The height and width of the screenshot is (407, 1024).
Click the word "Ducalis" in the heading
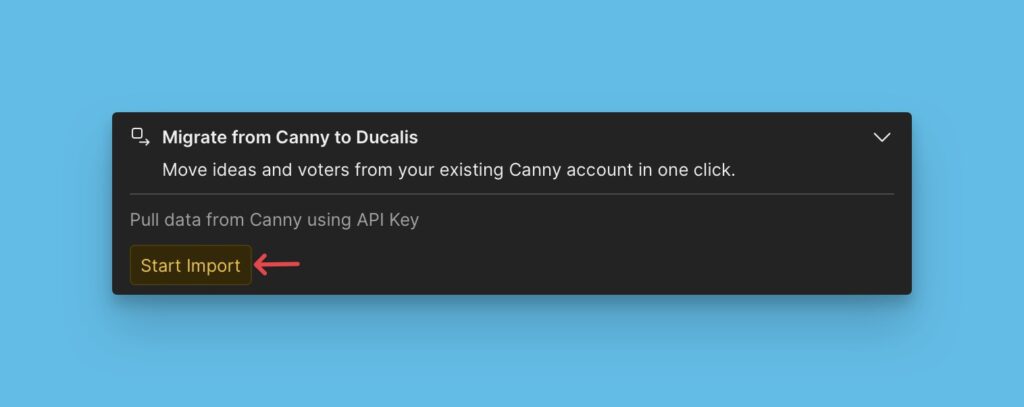(x=384, y=137)
